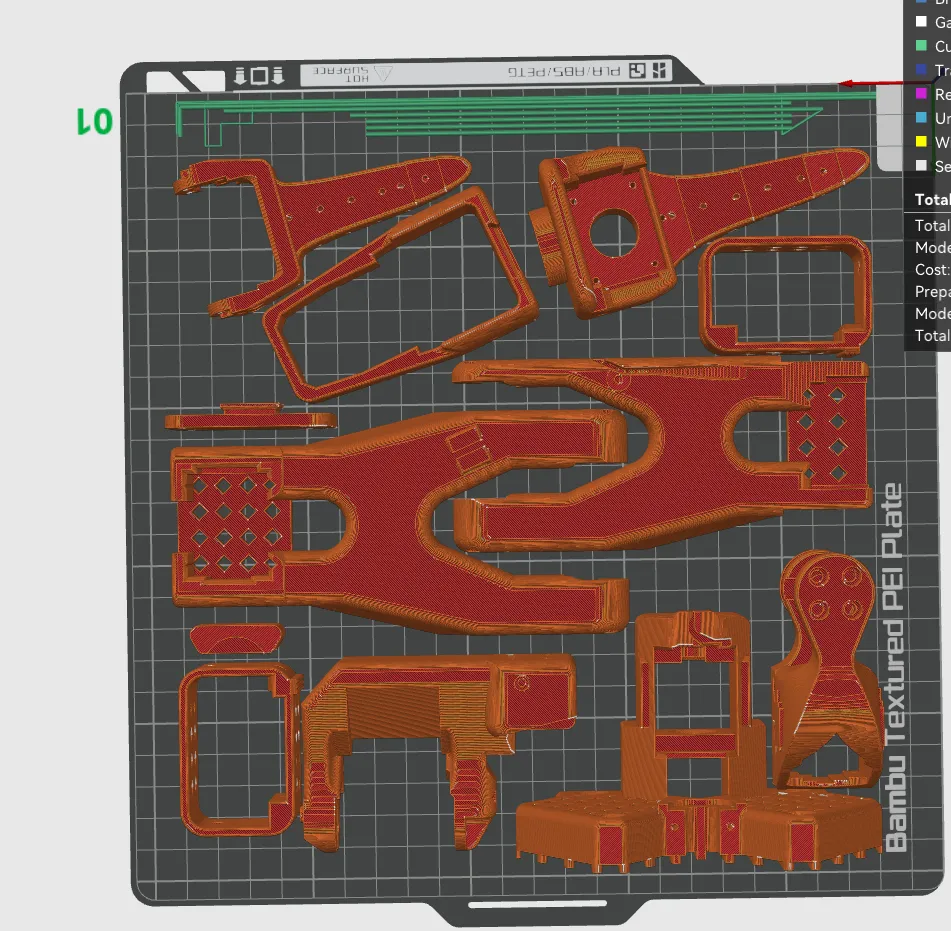Click the dark blue legend swatch
951x931 pixels.
point(921,70)
